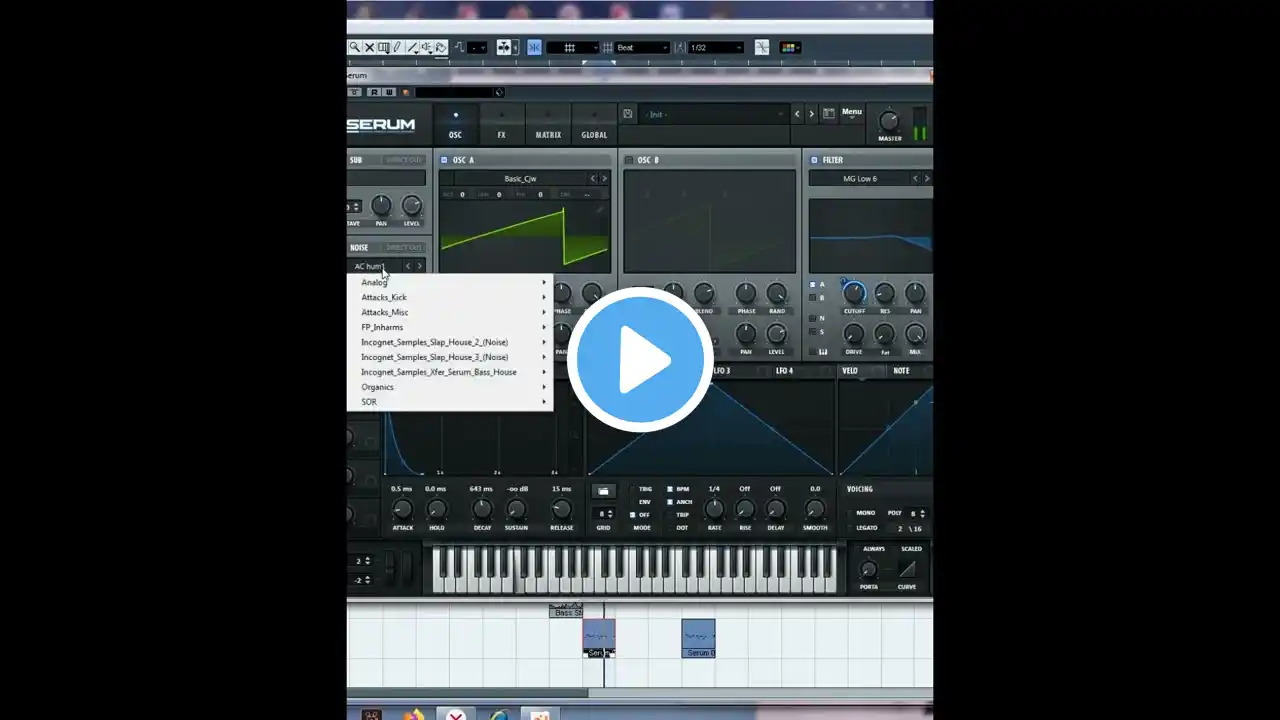Open the Beat grid type dropdown
Viewport: 1280px width, 720px height.
[641, 47]
